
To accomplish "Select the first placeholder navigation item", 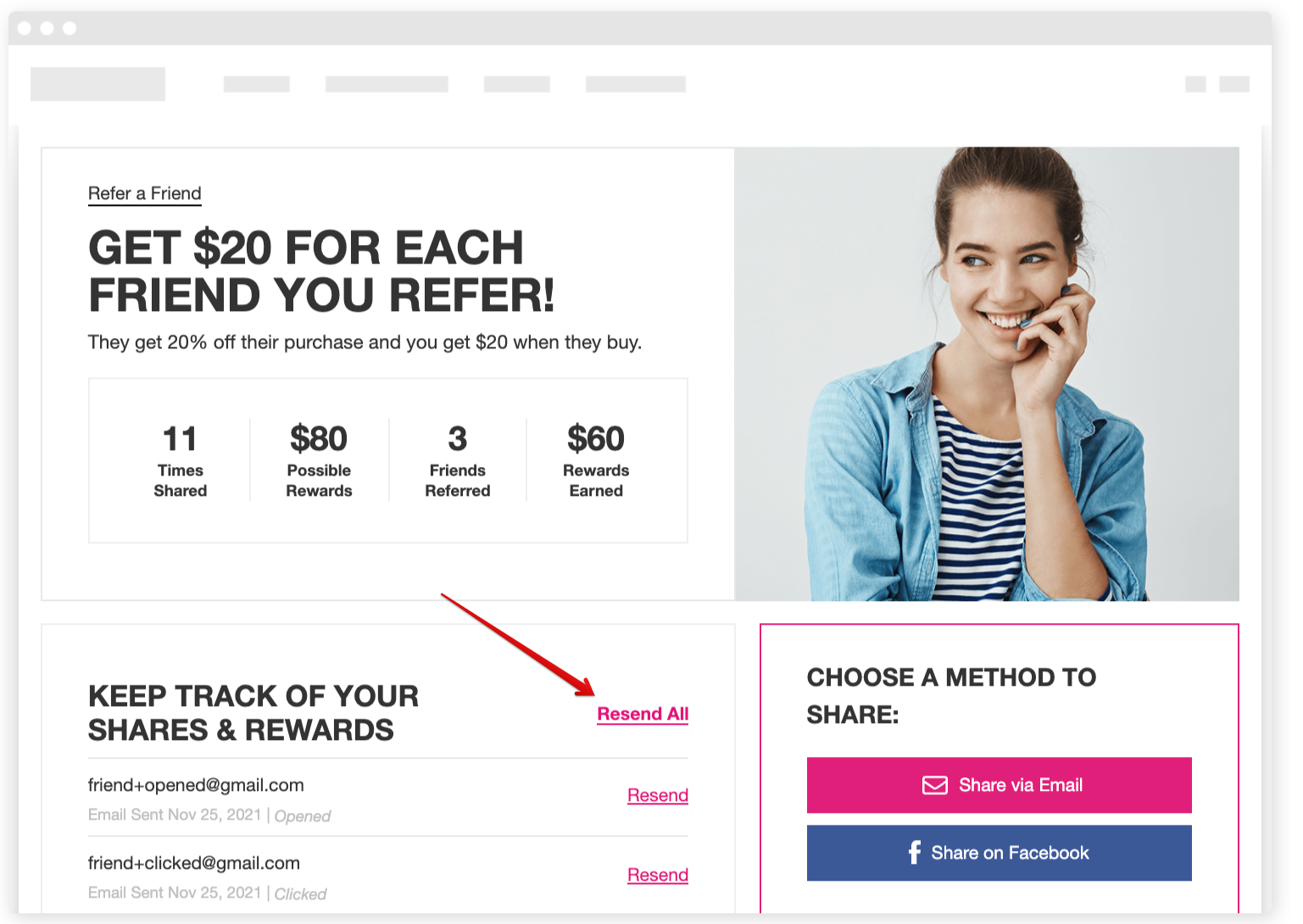I will pos(257,84).
